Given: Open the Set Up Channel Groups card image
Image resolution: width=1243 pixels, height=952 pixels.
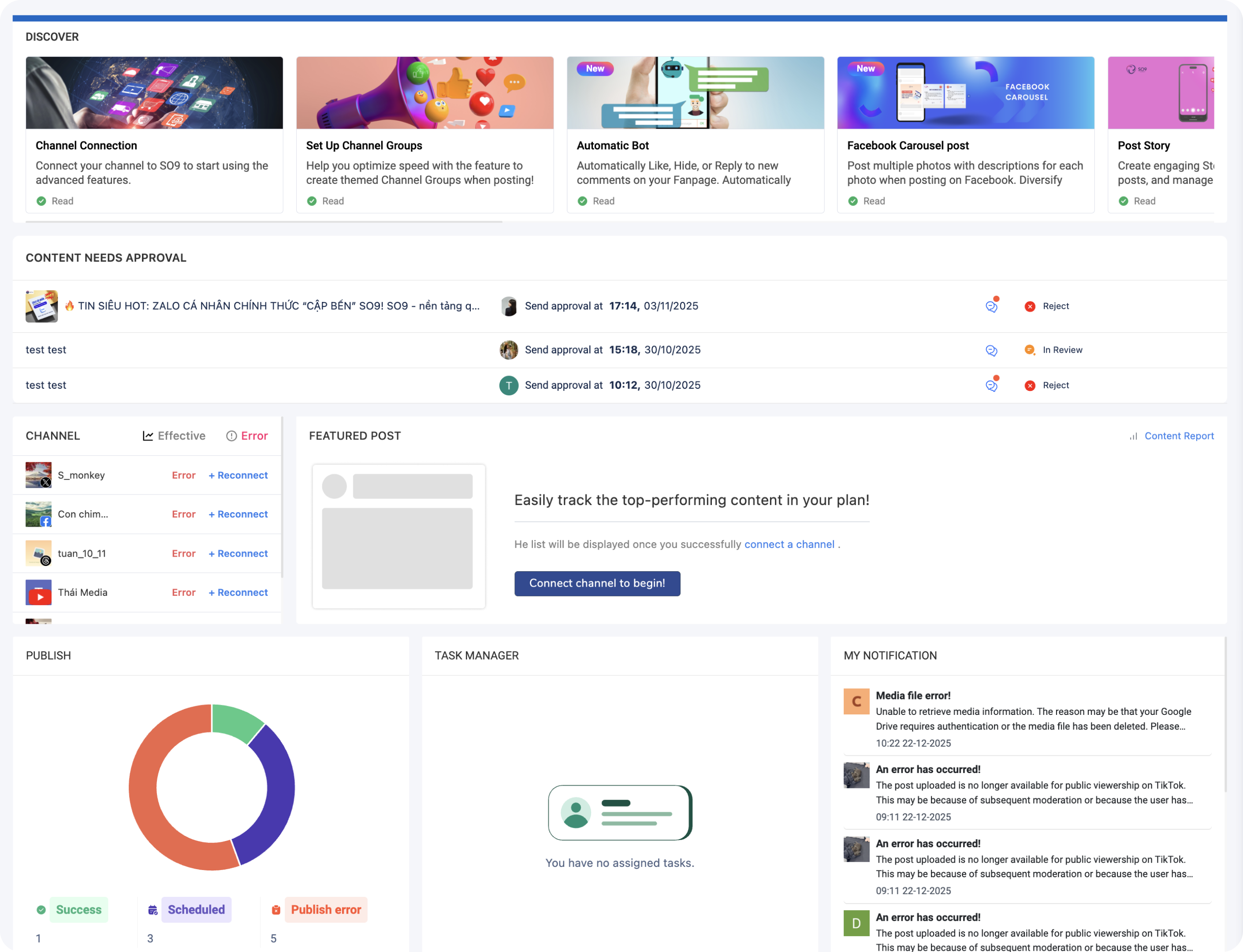Looking at the screenshot, I should (x=424, y=93).
